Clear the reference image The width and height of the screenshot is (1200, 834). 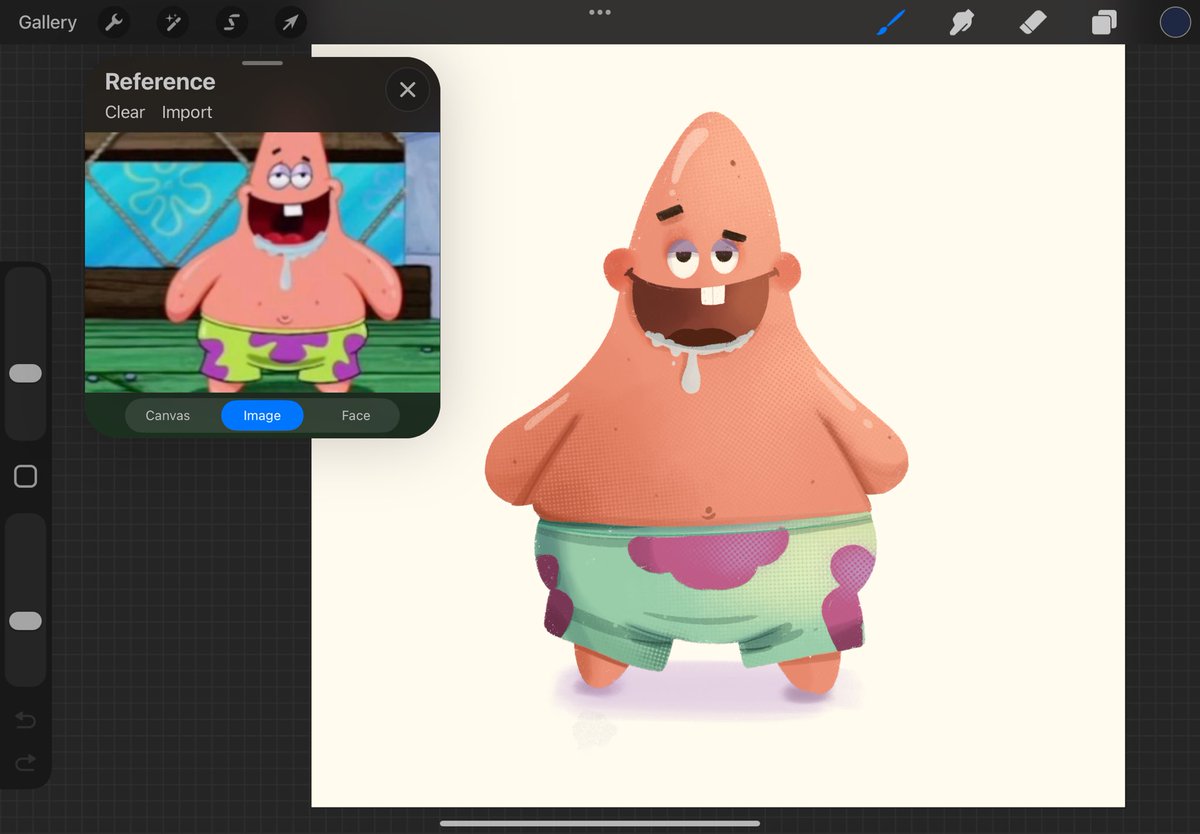(x=125, y=112)
